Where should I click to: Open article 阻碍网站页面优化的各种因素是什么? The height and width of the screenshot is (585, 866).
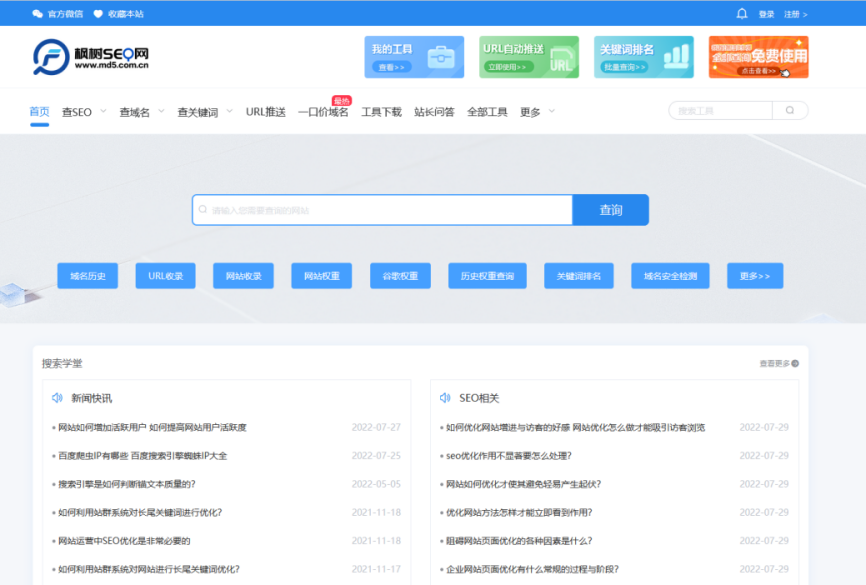coord(519,541)
